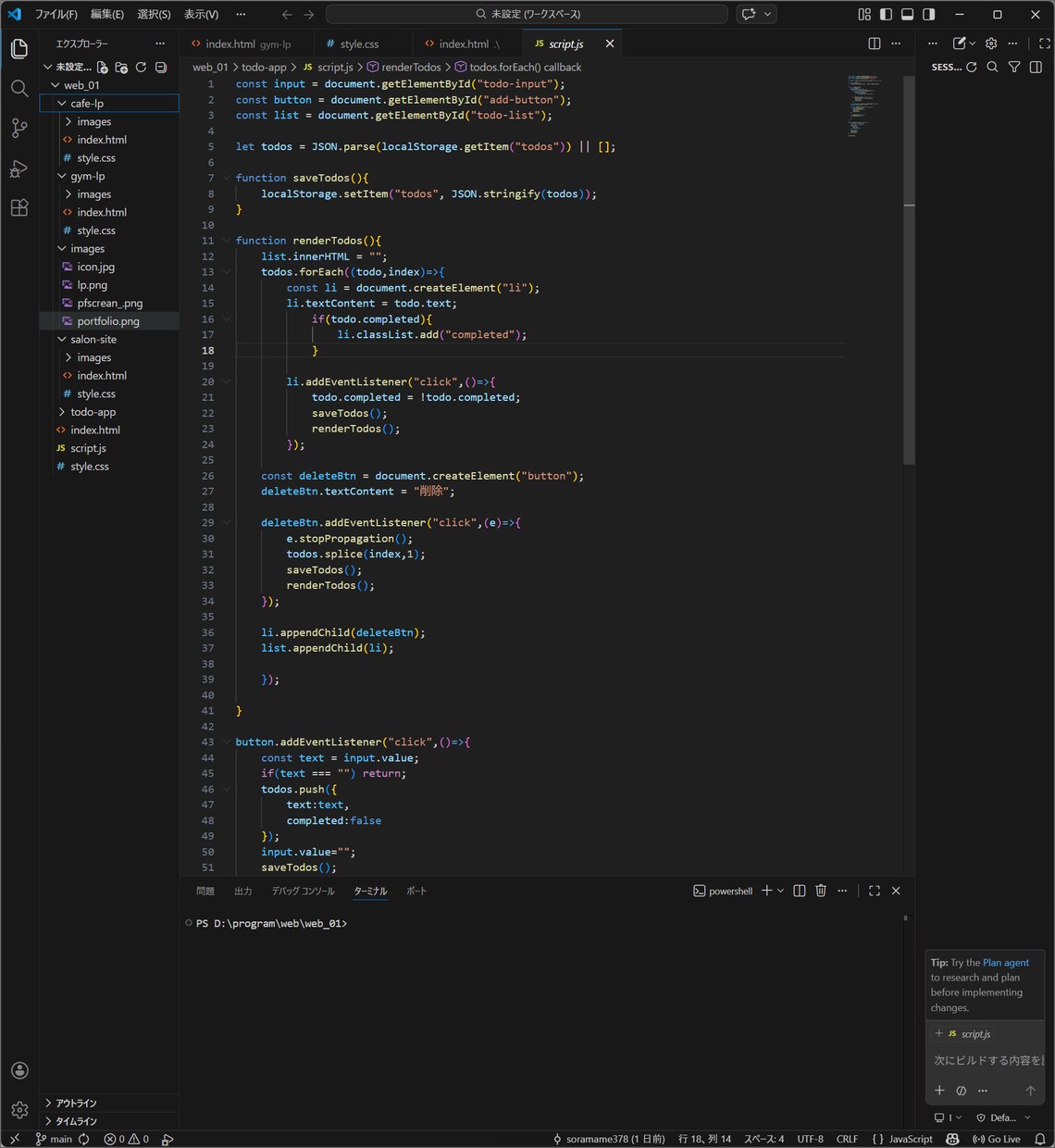Click the main branch in status bar
Image resolution: width=1055 pixels, height=1148 pixels.
54,1139
